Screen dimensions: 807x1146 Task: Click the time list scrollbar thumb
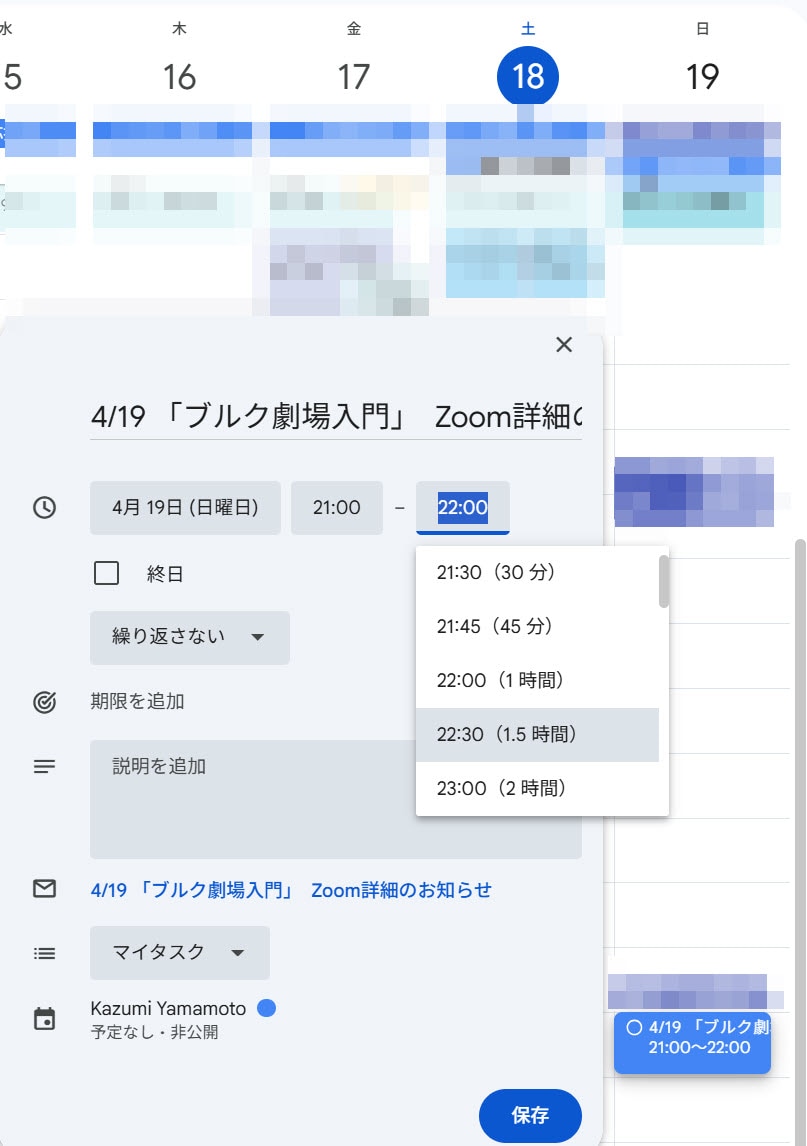(x=664, y=581)
